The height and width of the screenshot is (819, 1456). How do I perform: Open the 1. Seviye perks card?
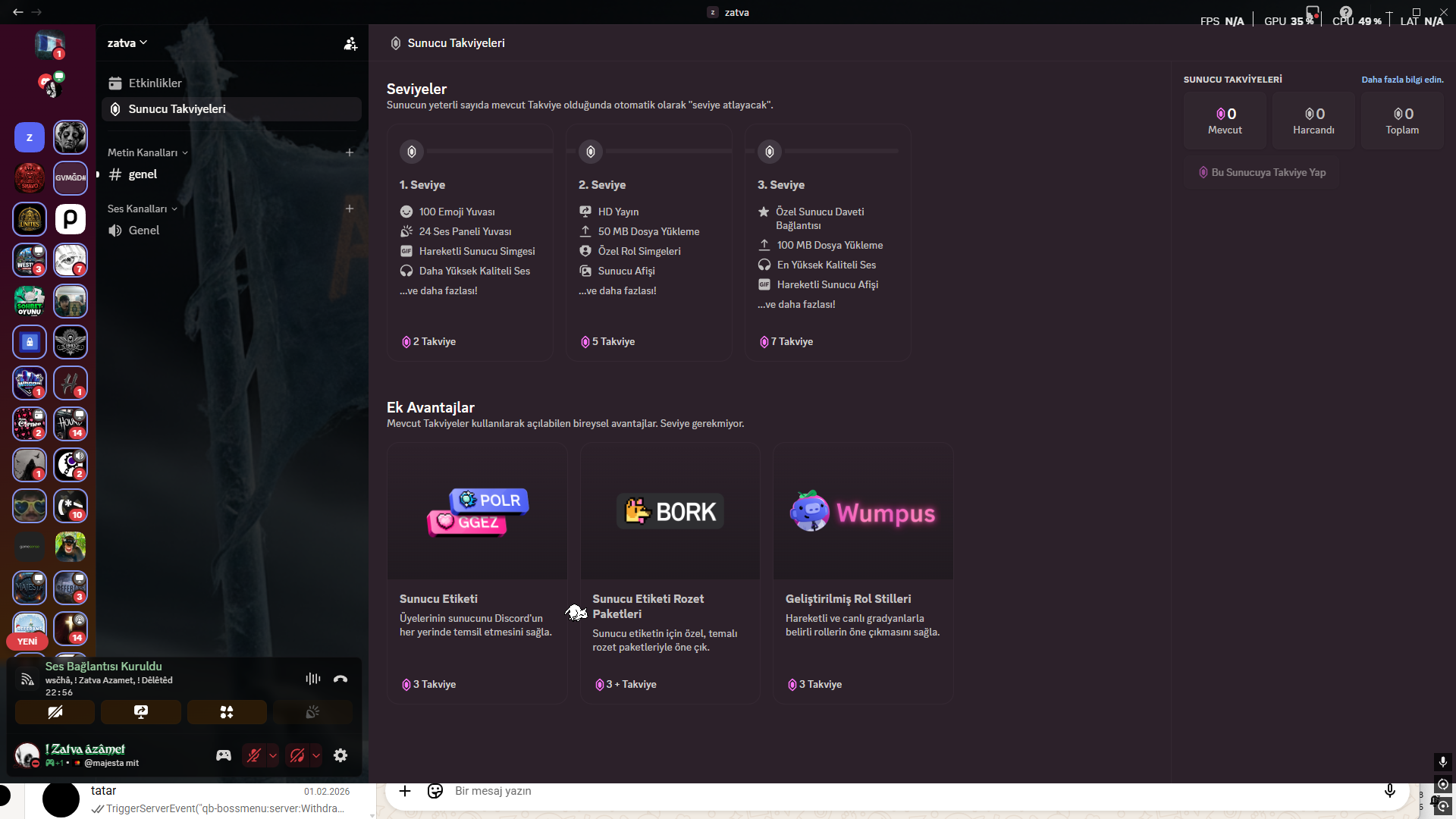470,243
